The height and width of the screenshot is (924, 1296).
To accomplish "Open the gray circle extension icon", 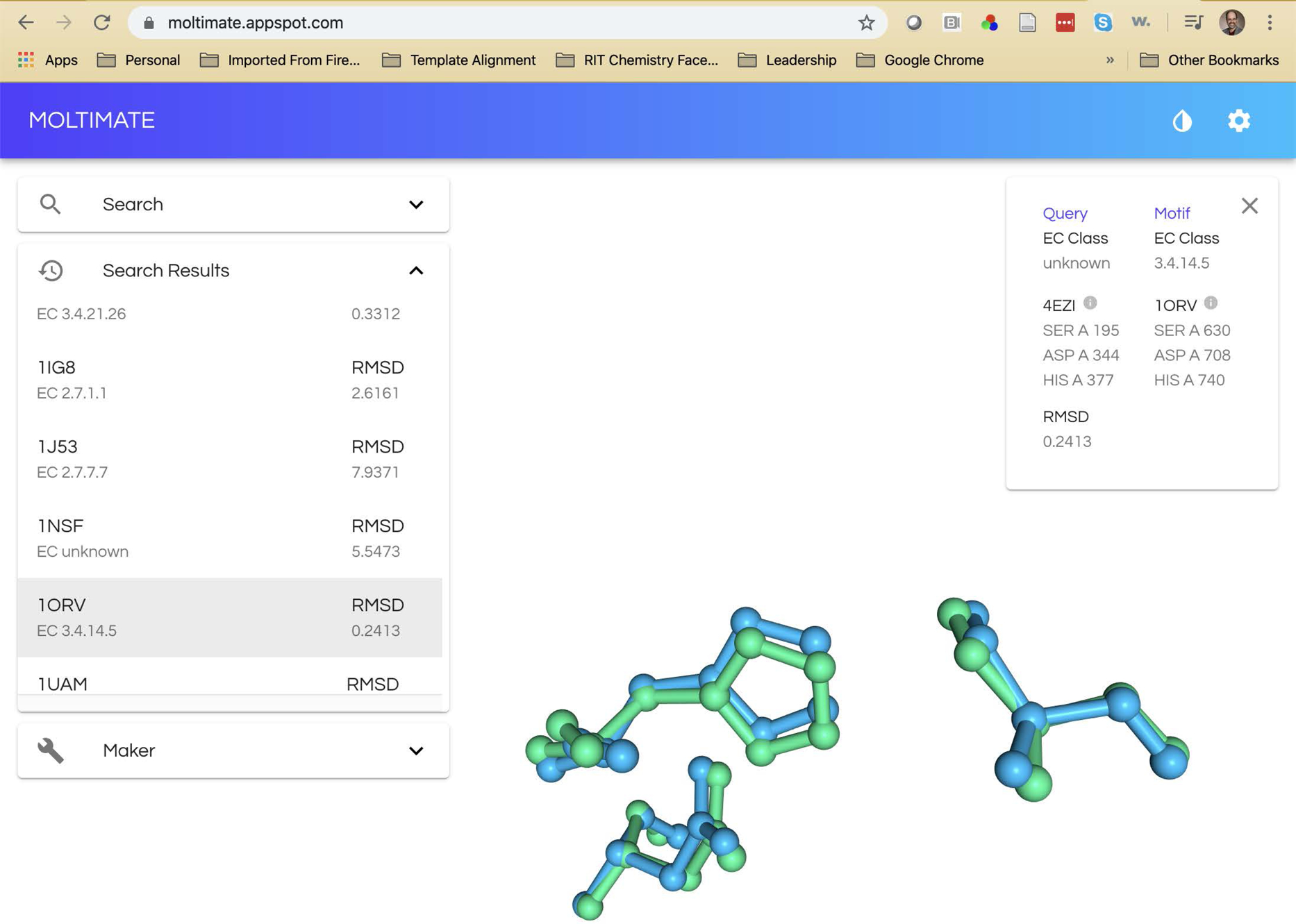I will (x=913, y=22).
